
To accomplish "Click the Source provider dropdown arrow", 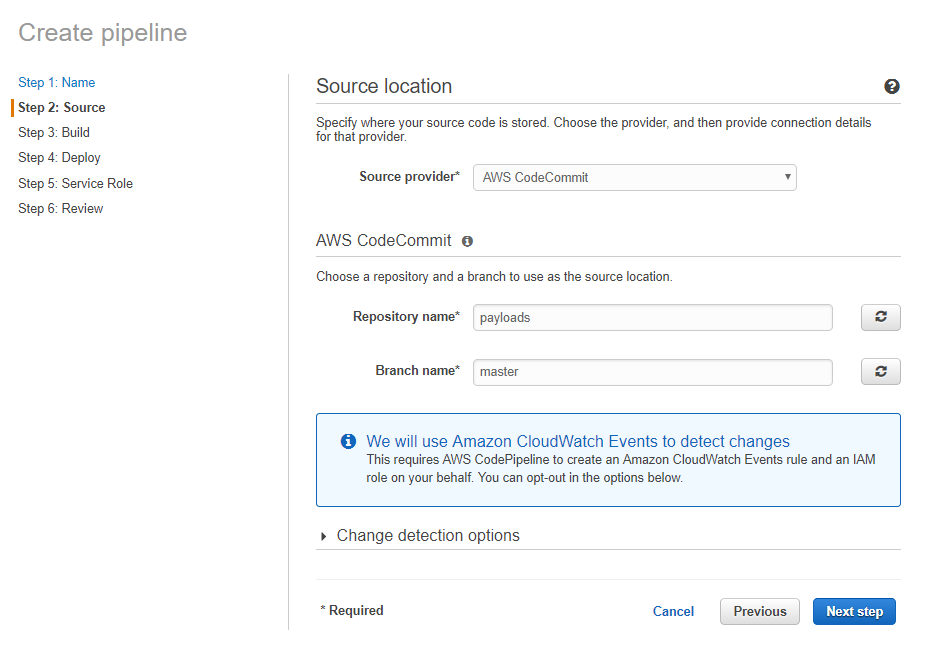I will pyautogui.click(x=787, y=177).
